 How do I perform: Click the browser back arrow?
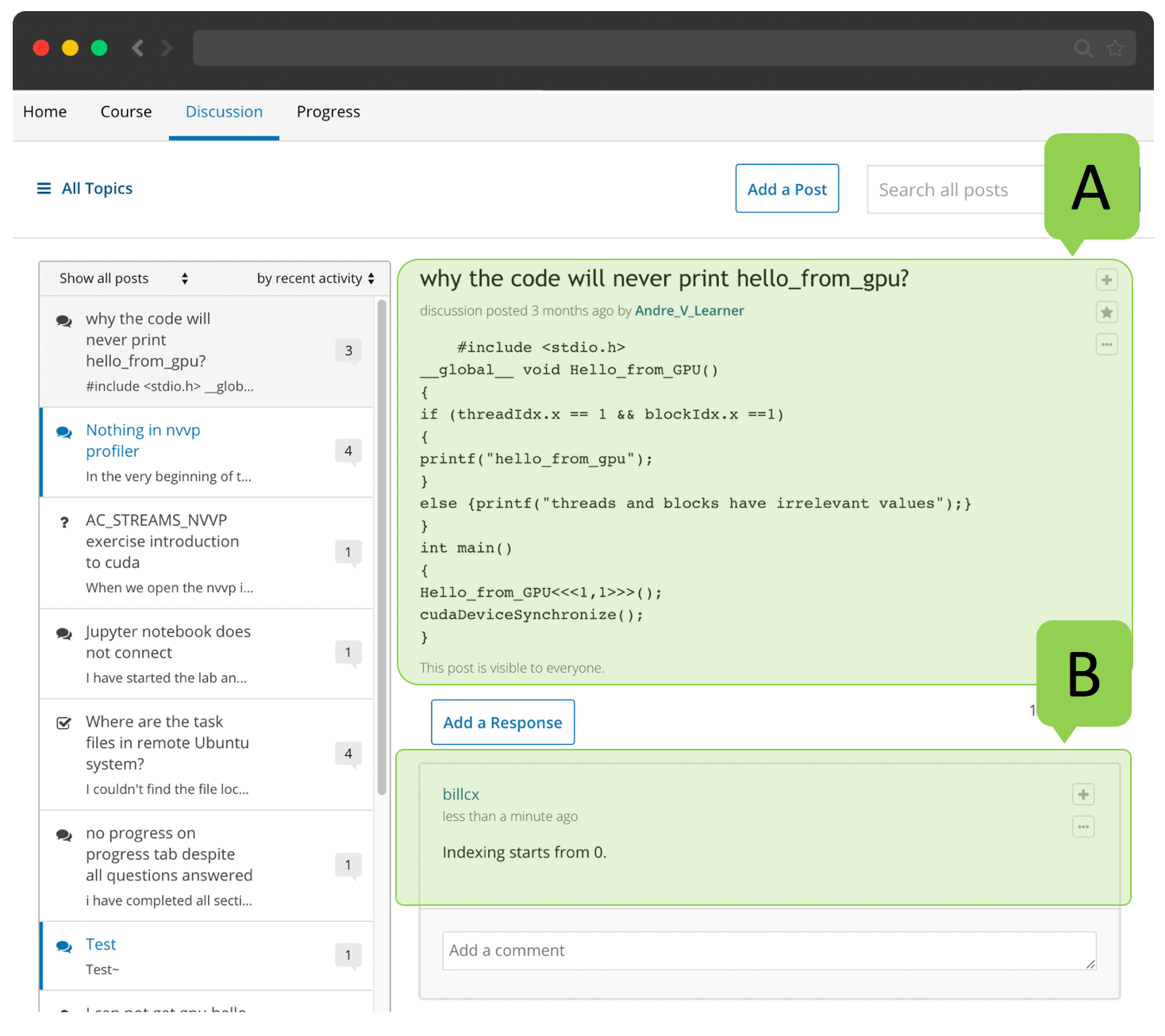point(138,48)
